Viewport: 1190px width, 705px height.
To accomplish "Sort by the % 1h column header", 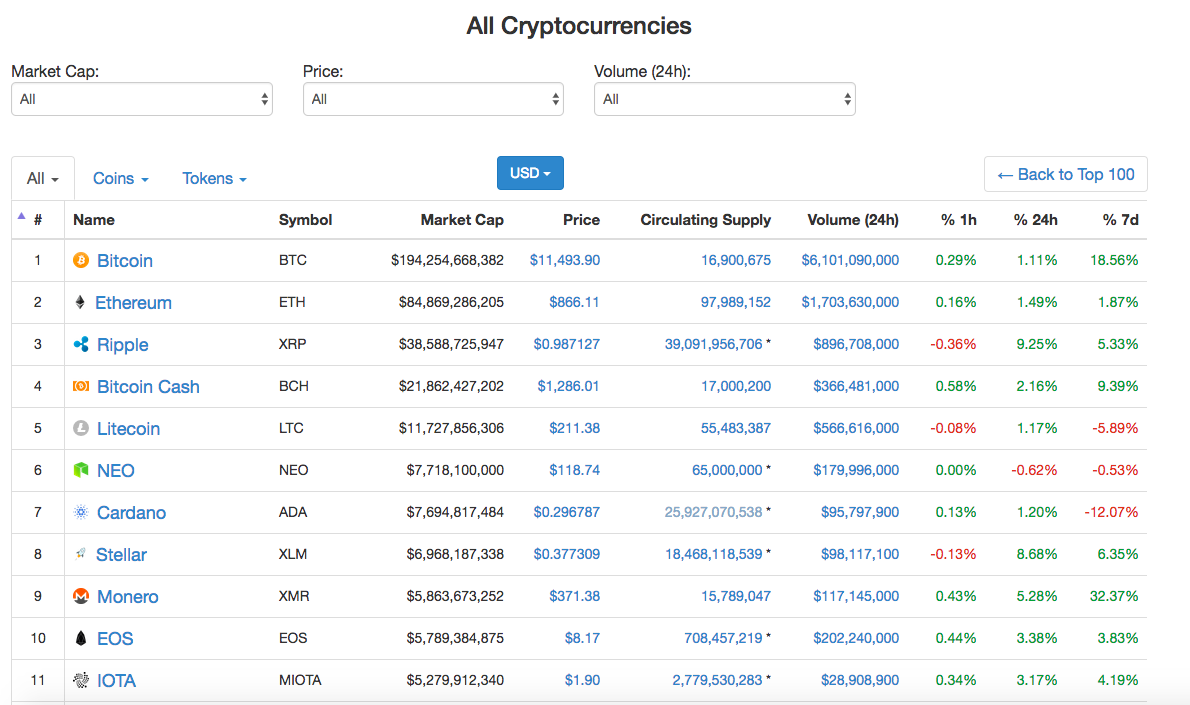I will pos(959,220).
